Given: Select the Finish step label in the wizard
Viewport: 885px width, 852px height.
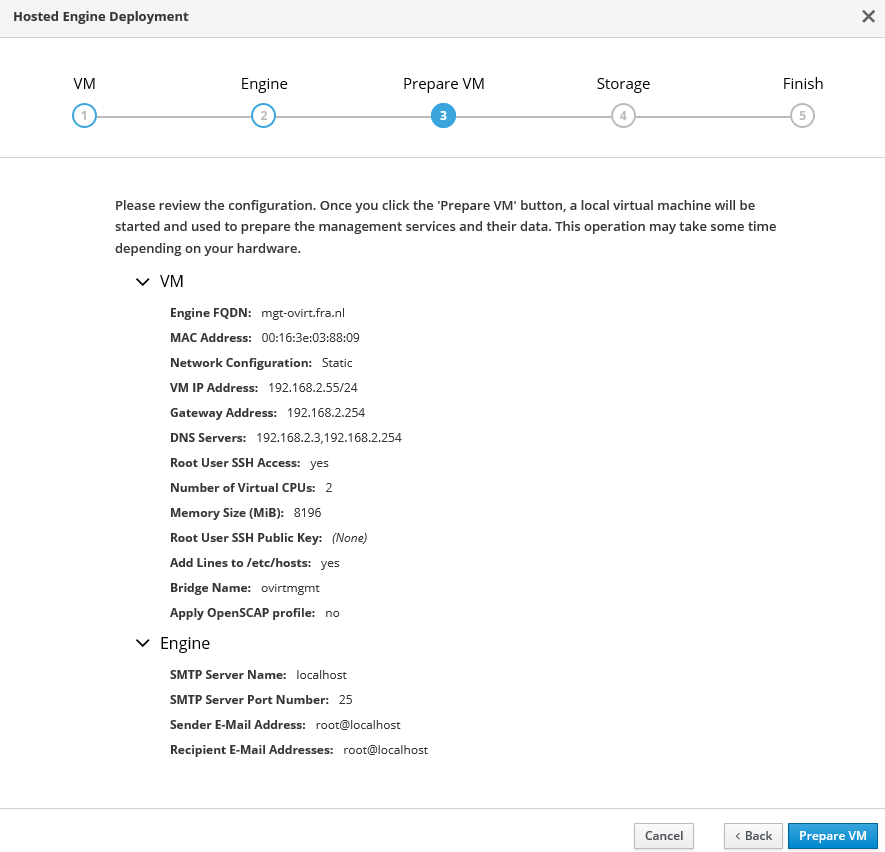Looking at the screenshot, I should pos(802,84).
